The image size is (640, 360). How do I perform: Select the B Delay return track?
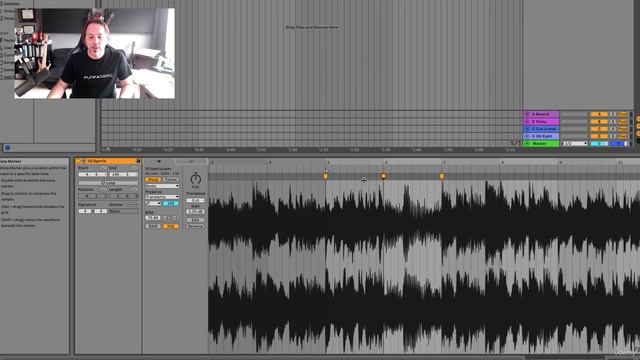[x=541, y=122]
